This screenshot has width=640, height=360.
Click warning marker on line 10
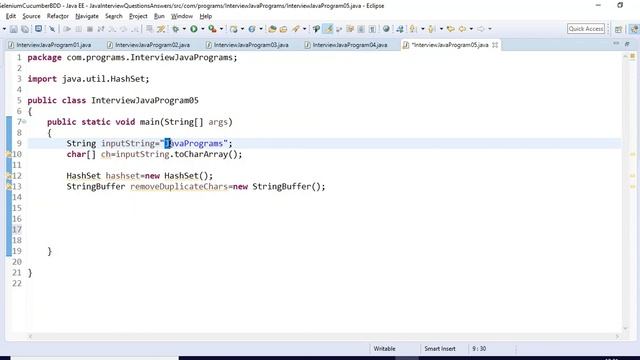(9, 154)
